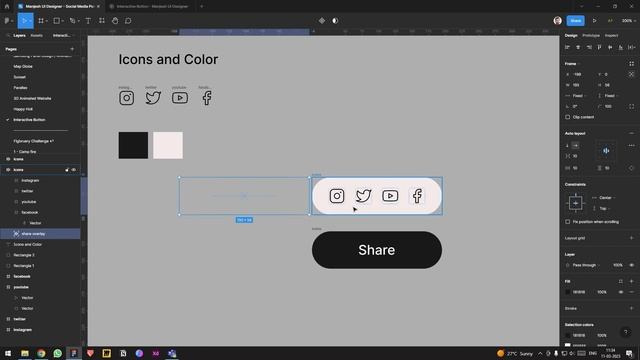
Task: Set auto layout direction to vertical
Action: click(567, 145)
